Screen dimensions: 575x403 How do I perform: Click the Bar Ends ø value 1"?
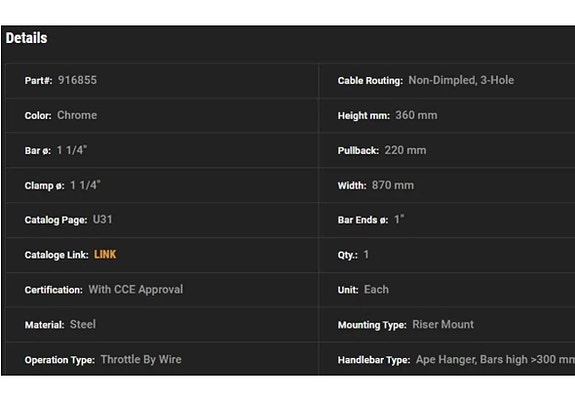click(x=399, y=219)
